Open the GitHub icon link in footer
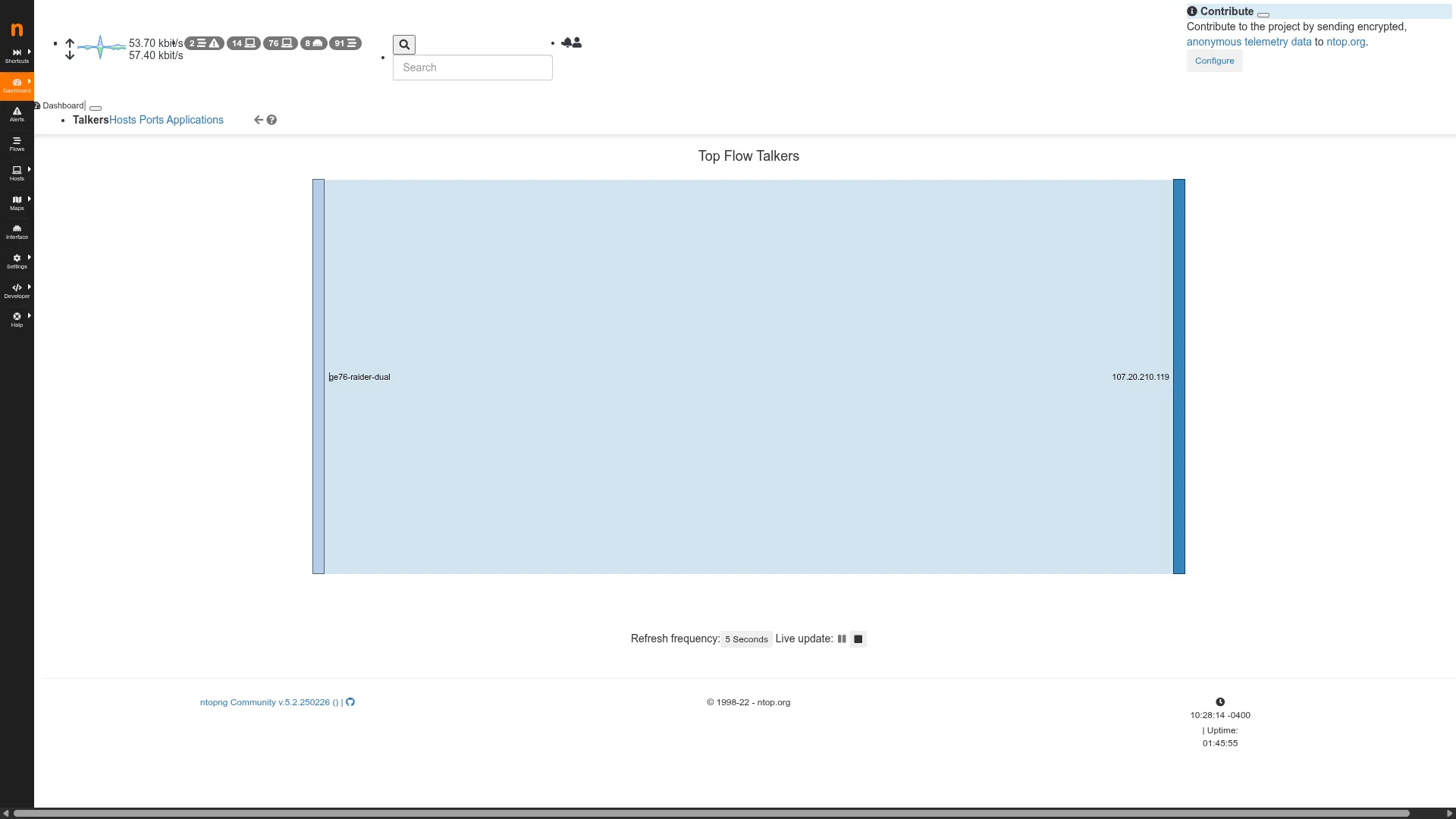The width and height of the screenshot is (1456, 819). [350, 702]
